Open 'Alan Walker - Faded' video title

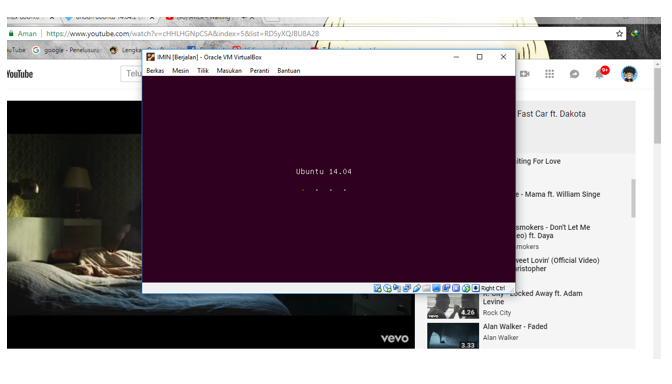pyautogui.click(x=515, y=327)
